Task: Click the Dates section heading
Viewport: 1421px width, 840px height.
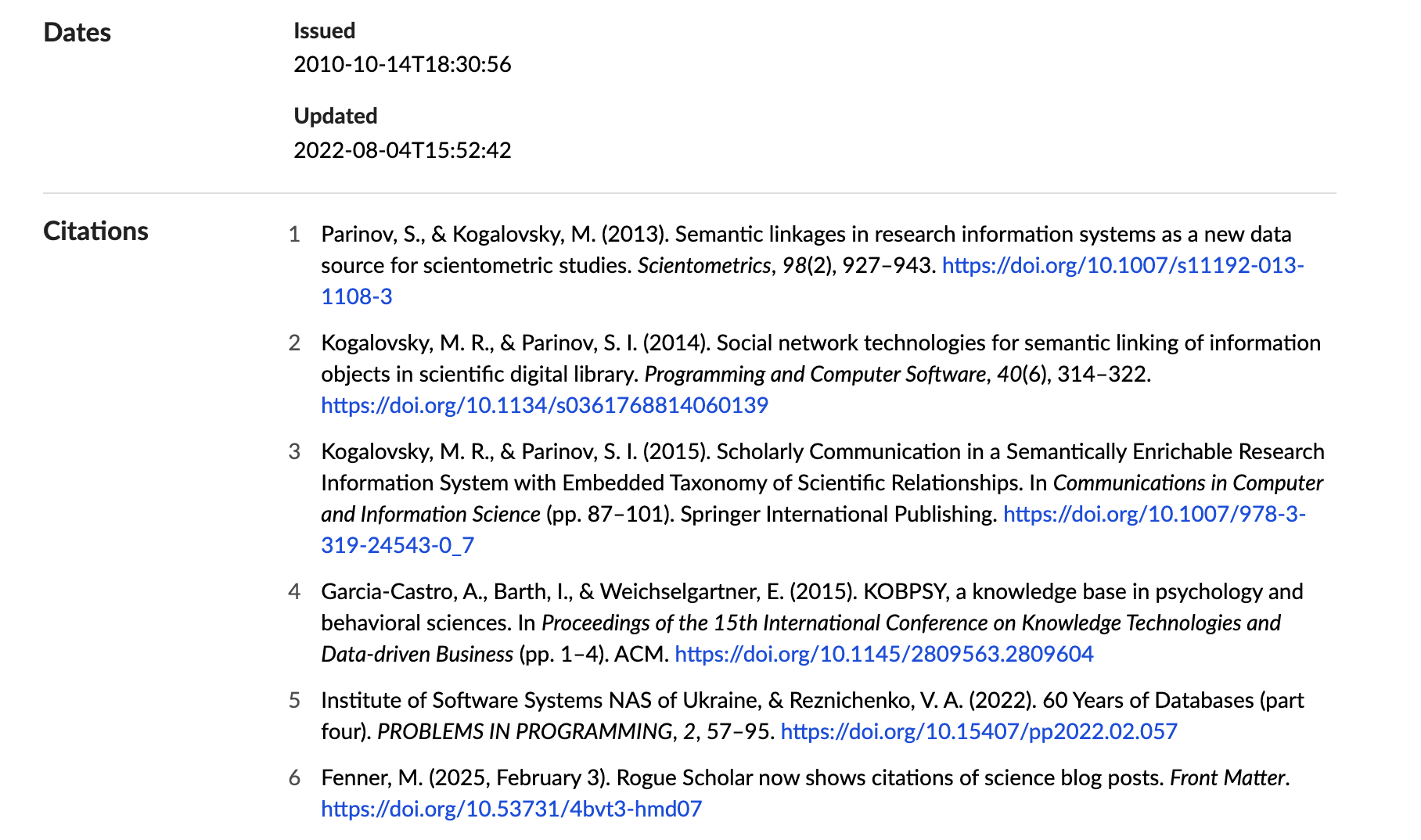Action: point(77,33)
